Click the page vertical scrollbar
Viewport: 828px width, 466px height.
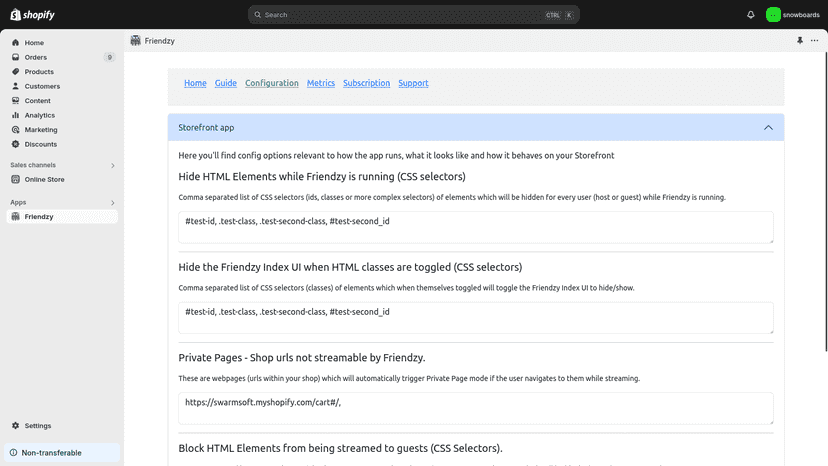(x=825, y=201)
